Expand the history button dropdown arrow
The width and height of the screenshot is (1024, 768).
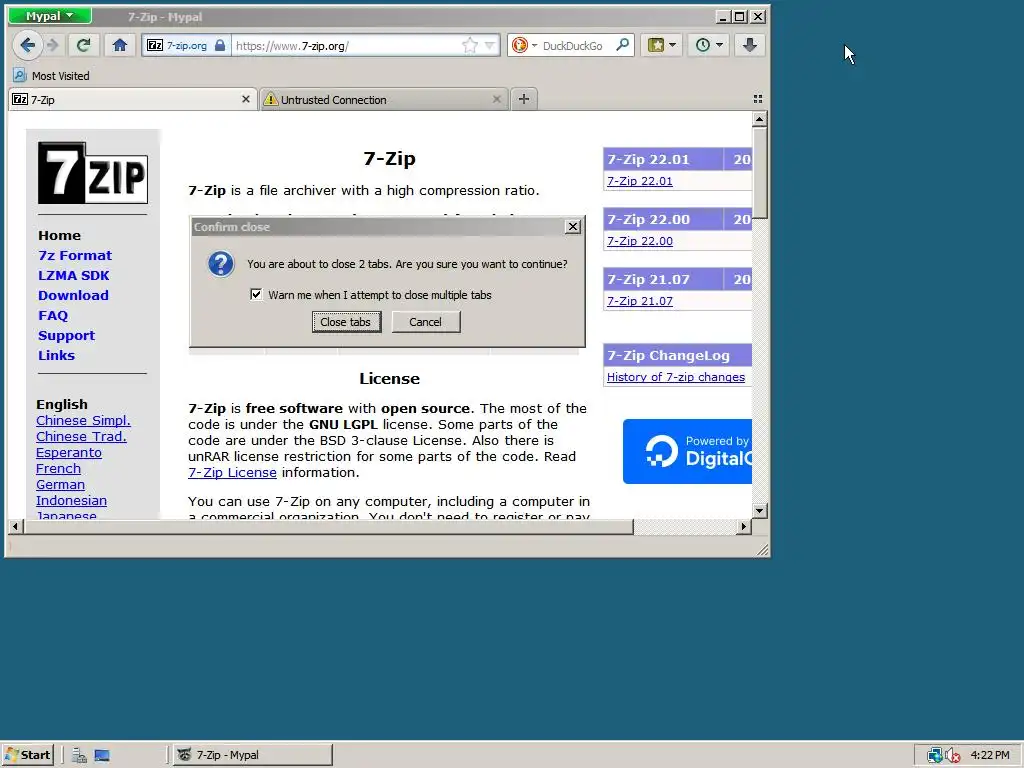point(720,45)
